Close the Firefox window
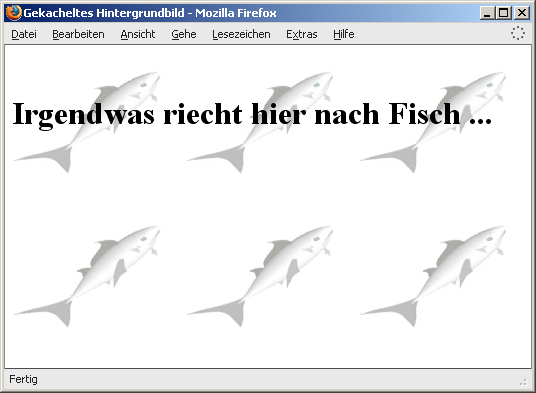This screenshot has width=536, height=393. point(522,13)
